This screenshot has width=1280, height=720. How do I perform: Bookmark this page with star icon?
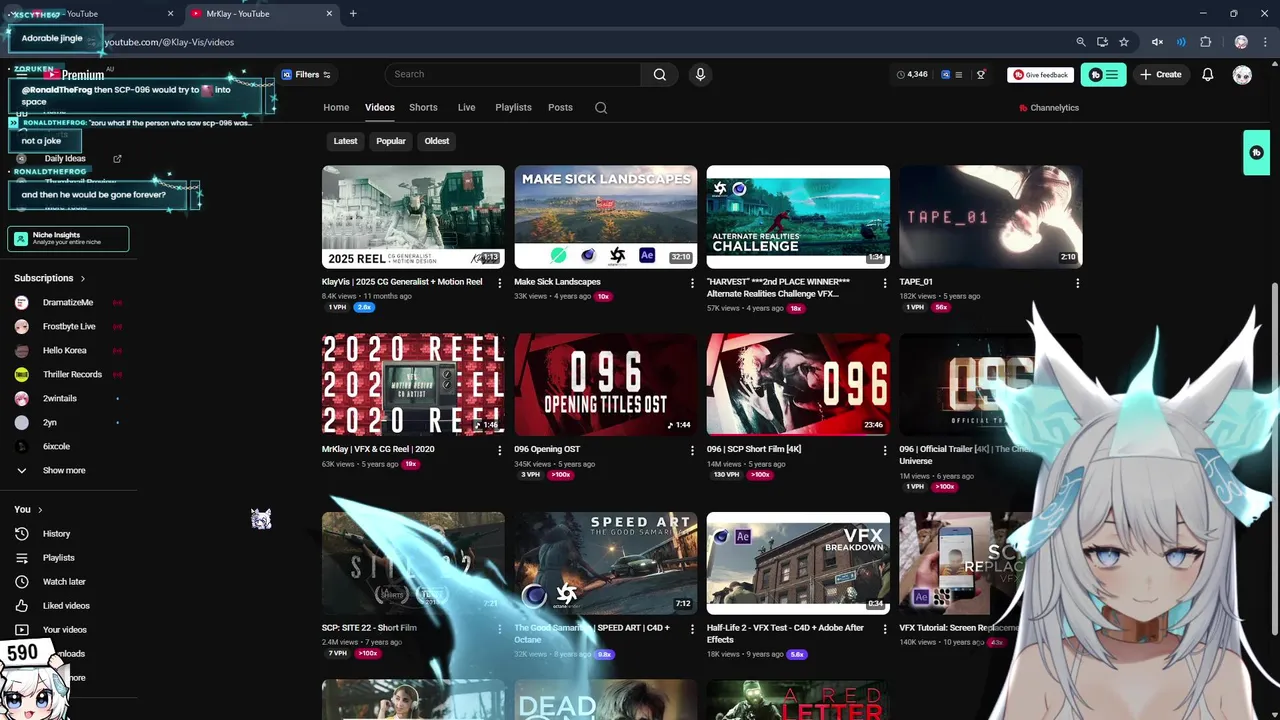[x=1124, y=42]
